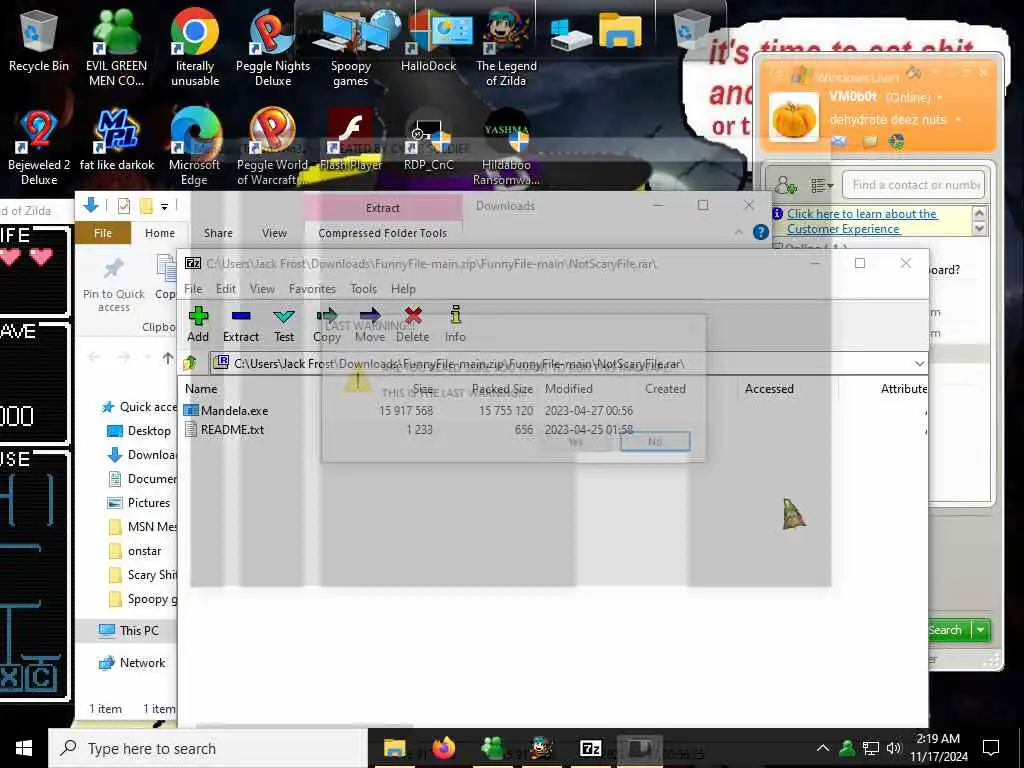Open EVIL GREEN MEN desktop shortcut

tap(116, 47)
